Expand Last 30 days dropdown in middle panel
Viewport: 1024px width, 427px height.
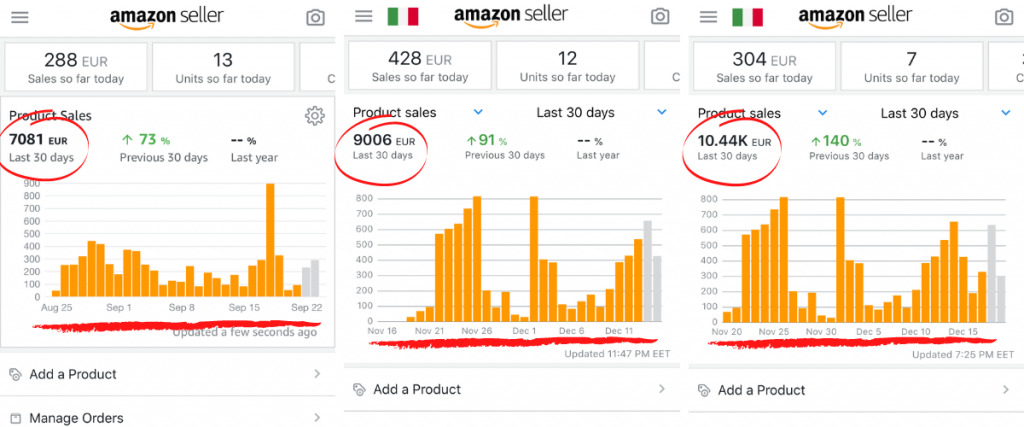662,113
